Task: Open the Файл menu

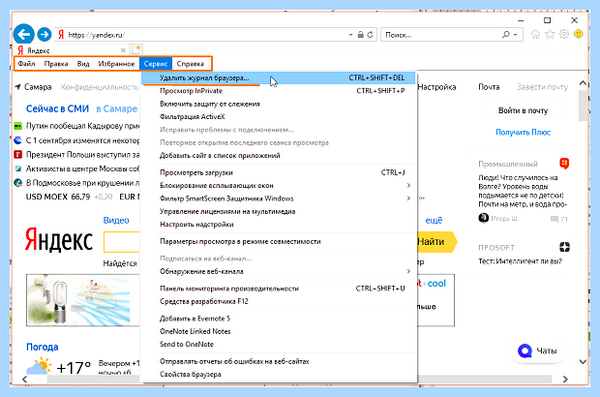Action: [x=26, y=64]
